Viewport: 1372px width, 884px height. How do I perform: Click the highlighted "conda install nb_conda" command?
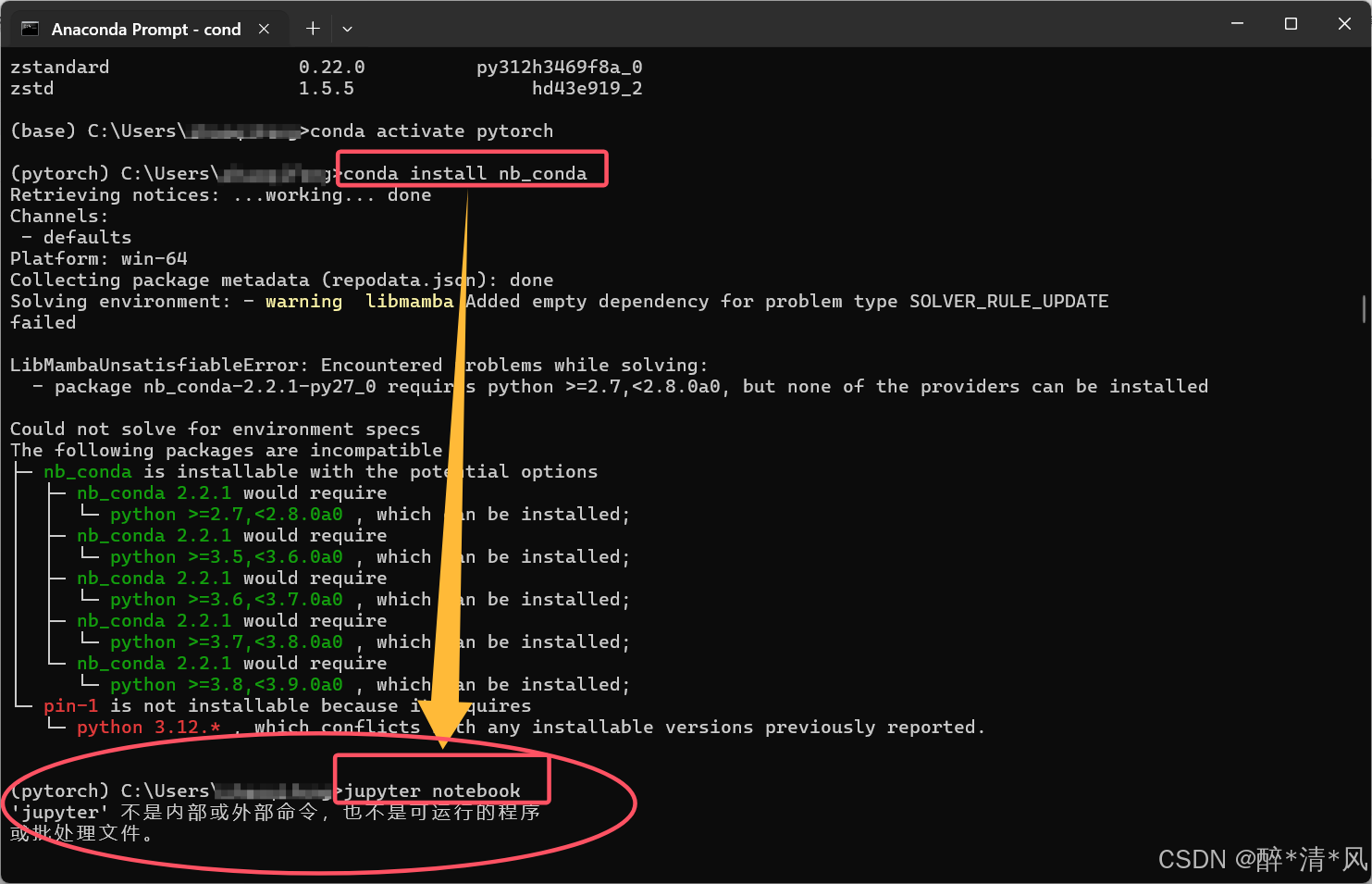click(472, 172)
